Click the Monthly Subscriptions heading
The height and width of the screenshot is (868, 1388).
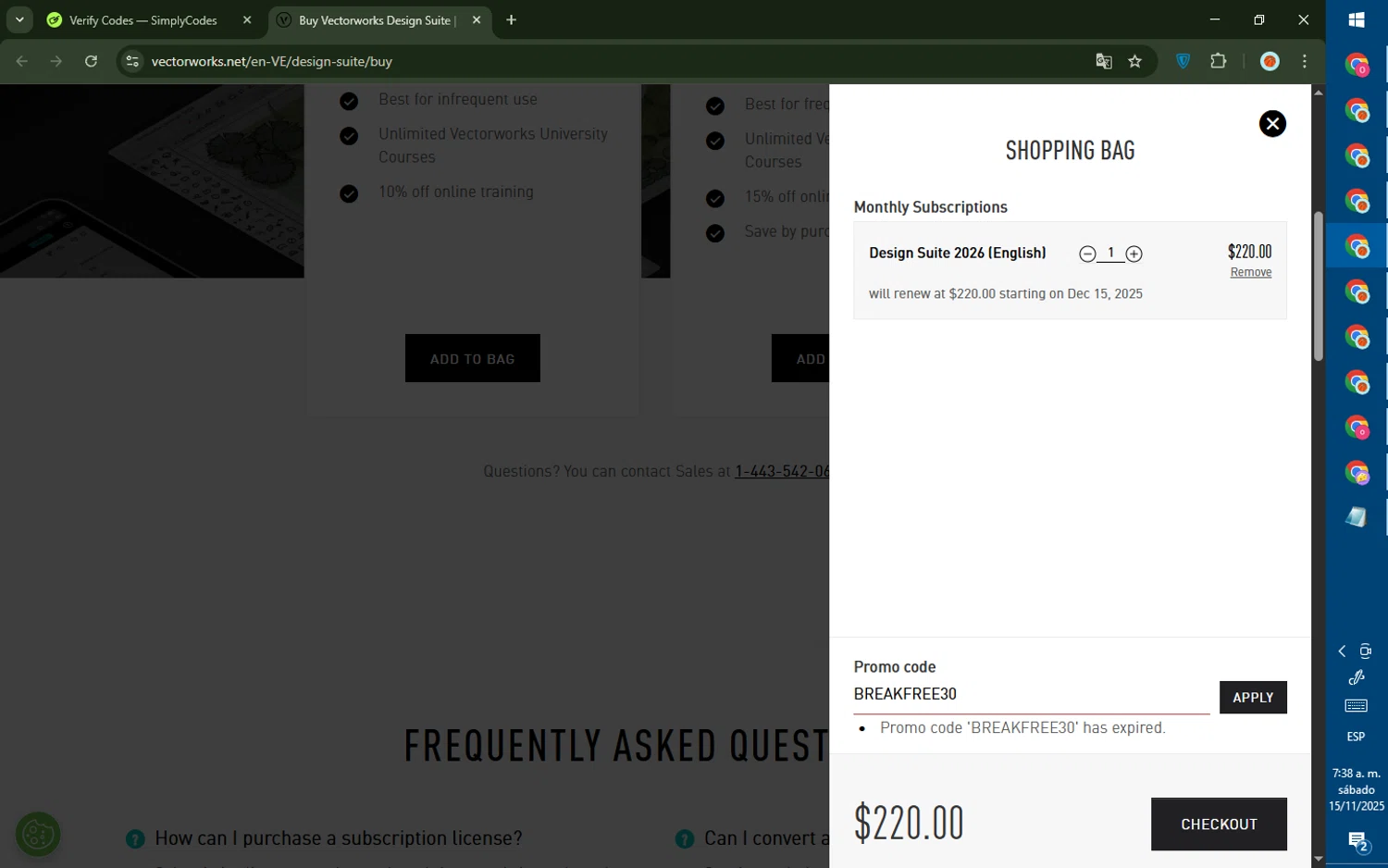point(930,207)
